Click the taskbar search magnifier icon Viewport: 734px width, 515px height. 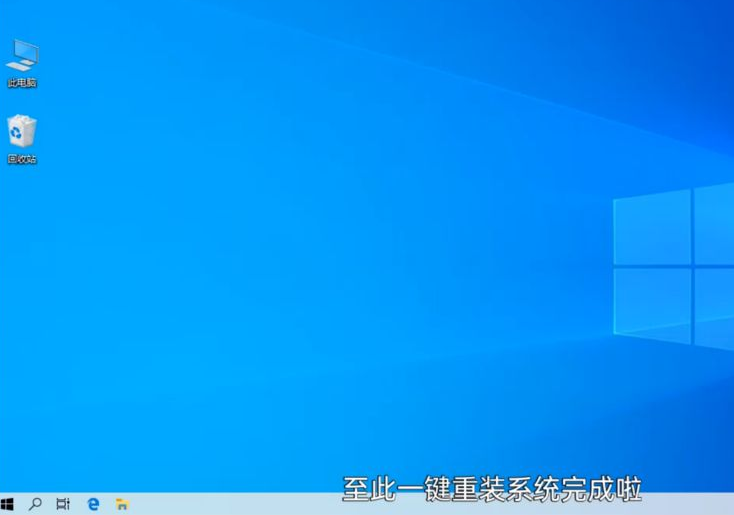[35, 505]
